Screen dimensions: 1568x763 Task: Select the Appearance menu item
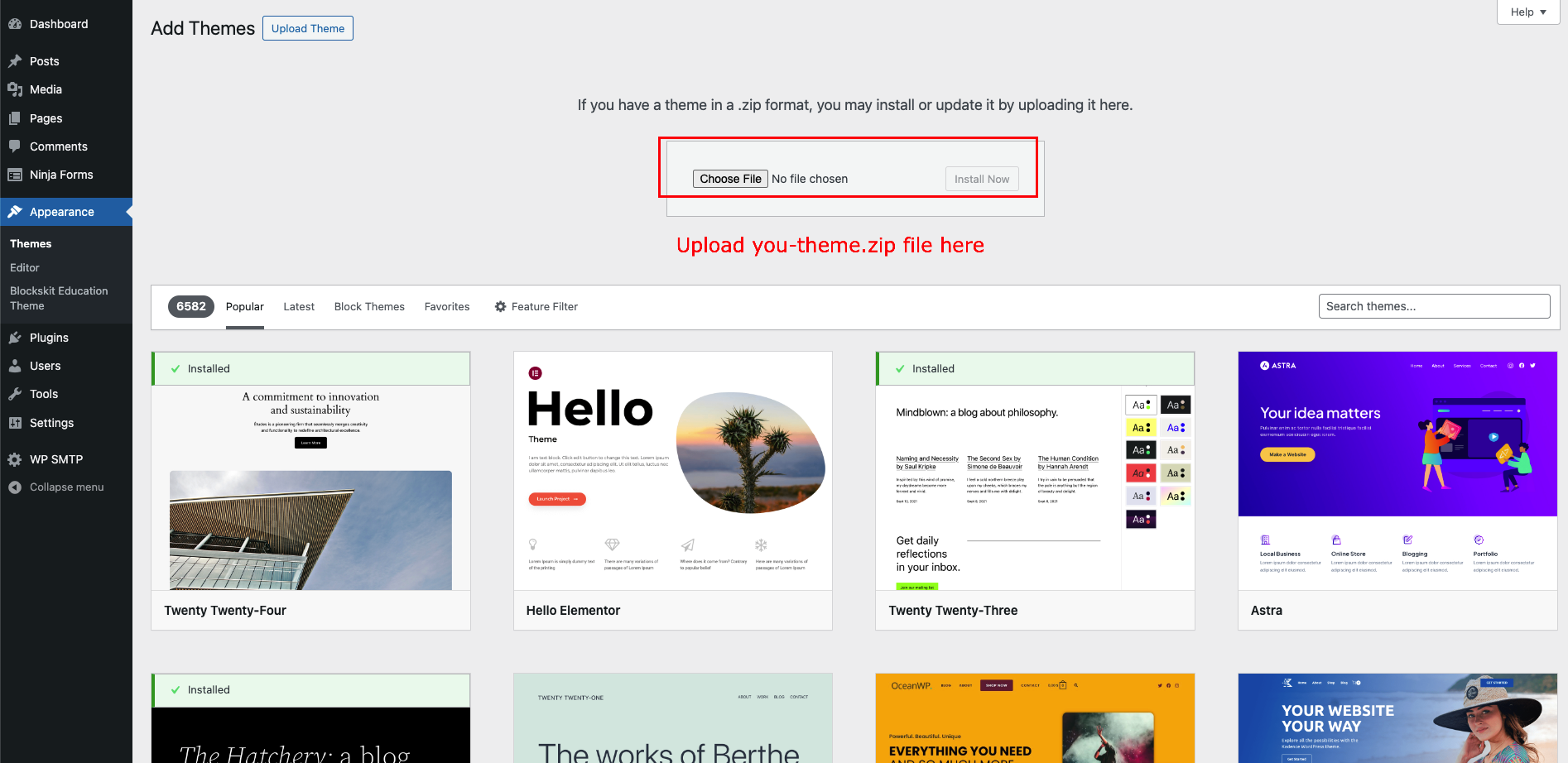click(66, 212)
